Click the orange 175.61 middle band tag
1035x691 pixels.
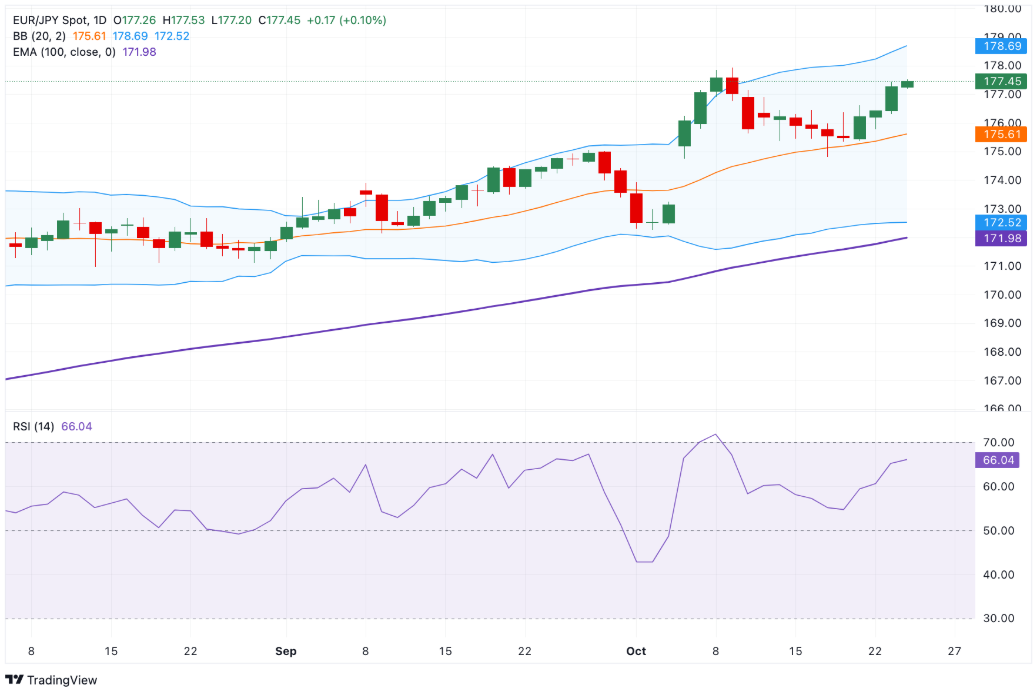point(1003,134)
